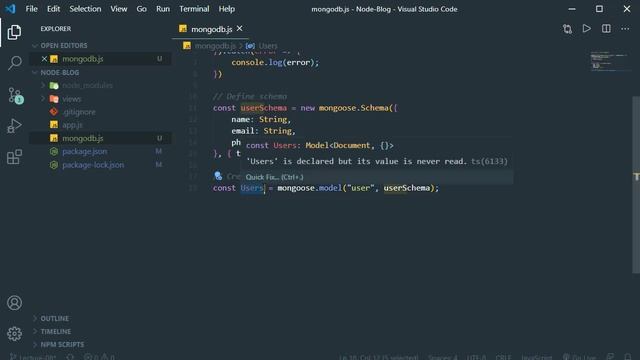Open package-lock.json in the file tree
The width and height of the screenshot is (640, 360).
click(93, 165)
